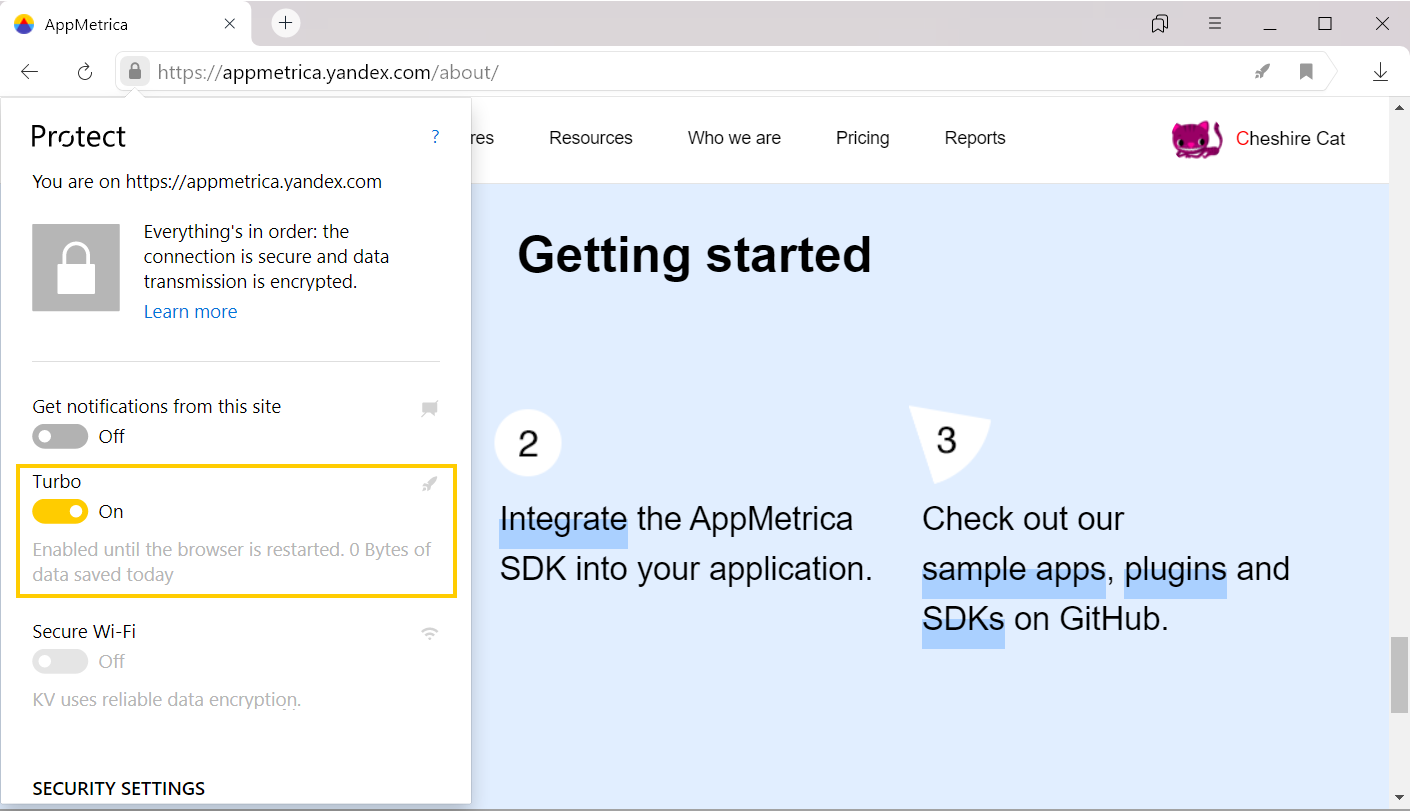
Task: Turn off the Turbo switch
Action: coord(60,511)
